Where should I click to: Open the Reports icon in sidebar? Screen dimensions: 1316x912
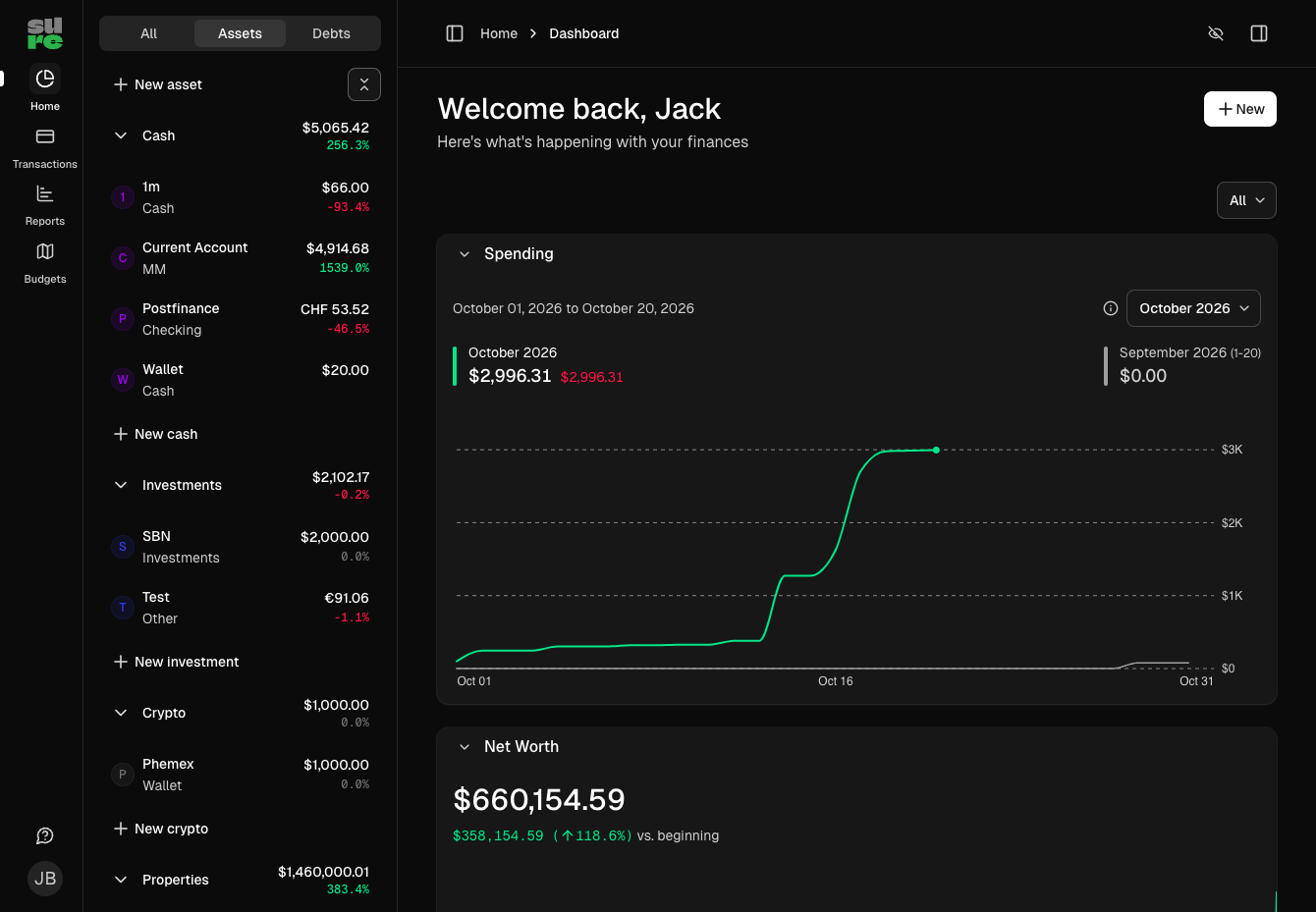click(x=45, y=193)
